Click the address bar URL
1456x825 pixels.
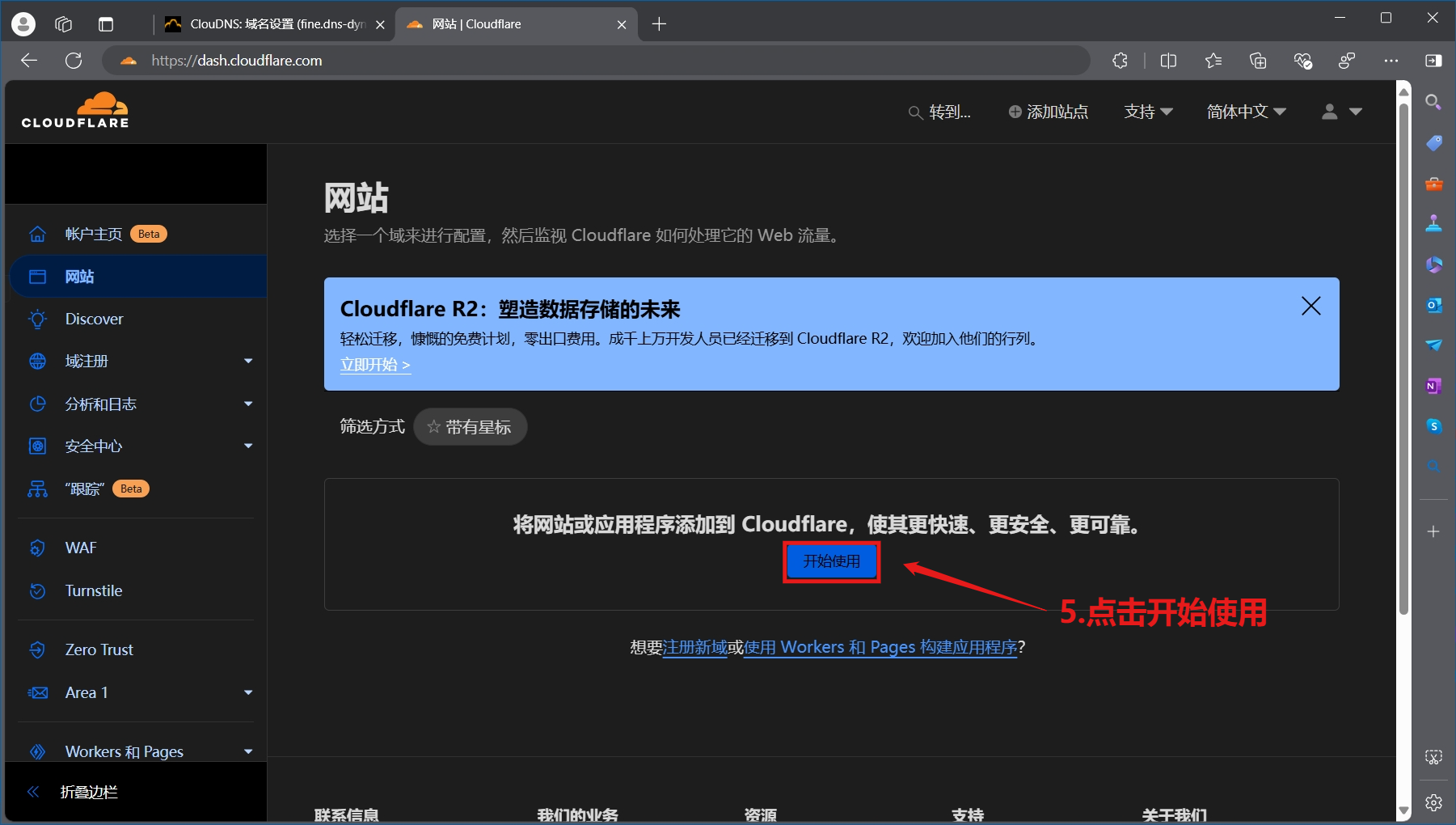[x=236, y=61]
